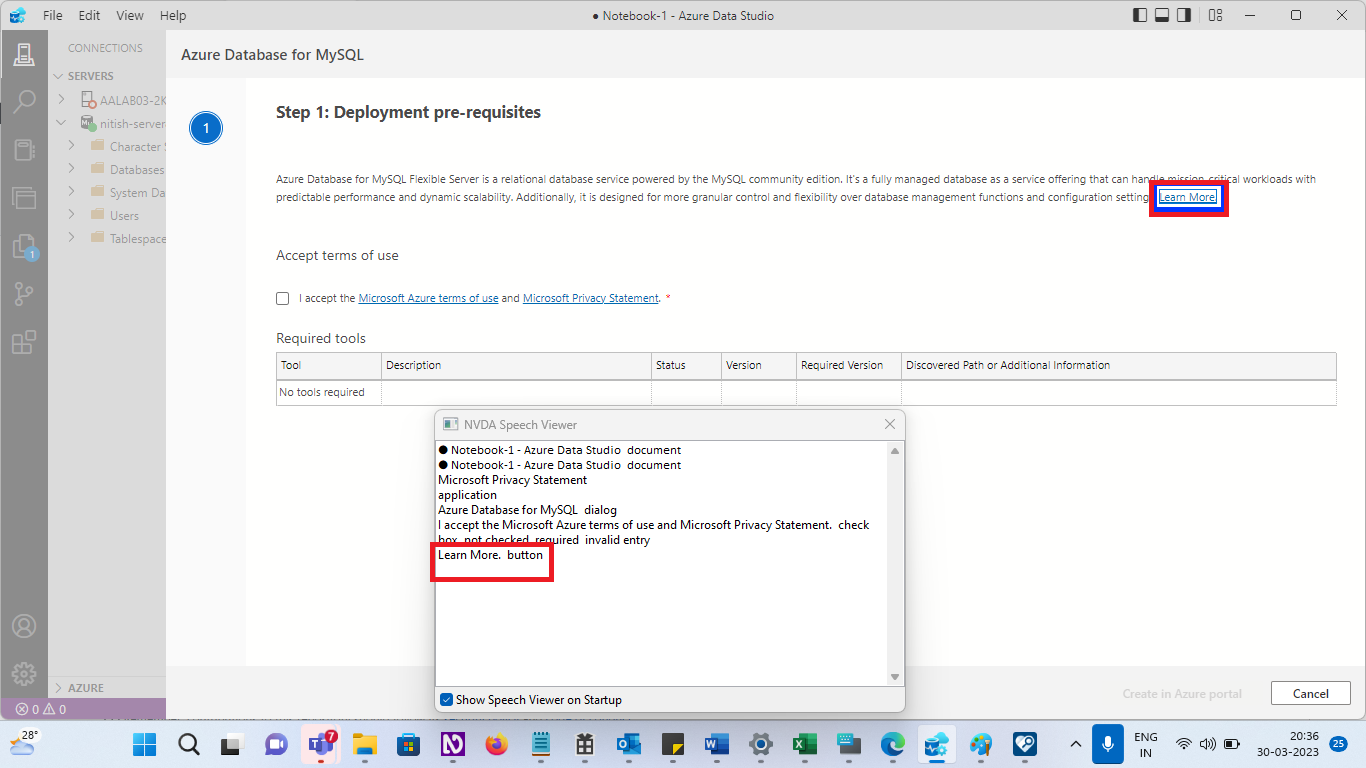Screen dimensions: 1366x768
Task: Open the Search view
Action: pyautogui.click(x=24, y=101)
